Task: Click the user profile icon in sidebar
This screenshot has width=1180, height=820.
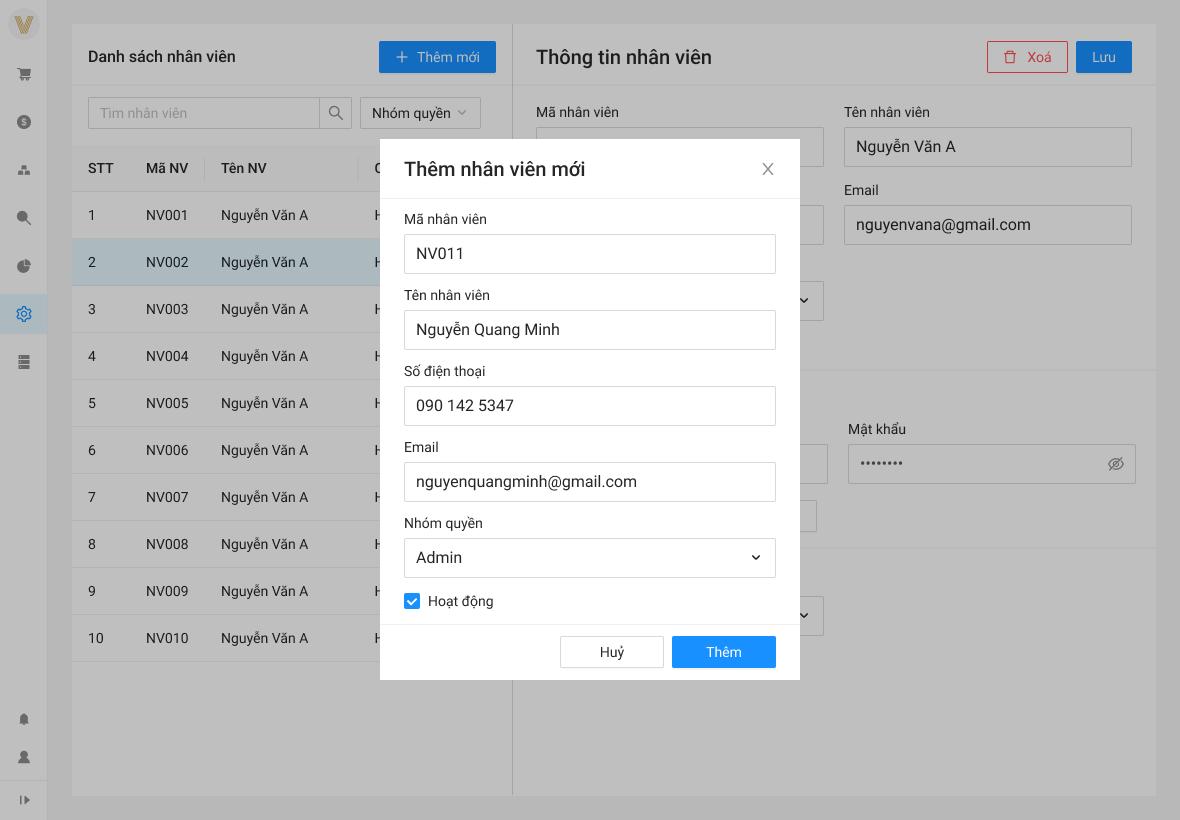Action: 24,757
